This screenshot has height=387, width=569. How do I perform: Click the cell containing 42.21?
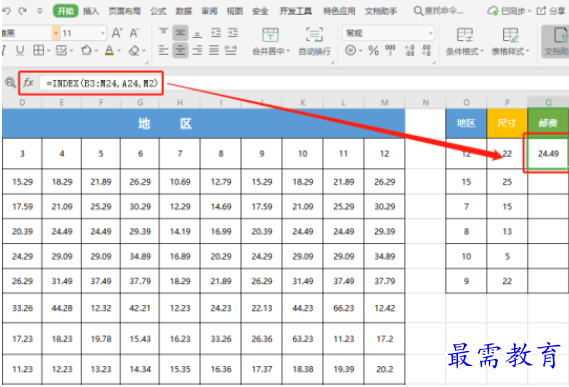tap(140, 308)
